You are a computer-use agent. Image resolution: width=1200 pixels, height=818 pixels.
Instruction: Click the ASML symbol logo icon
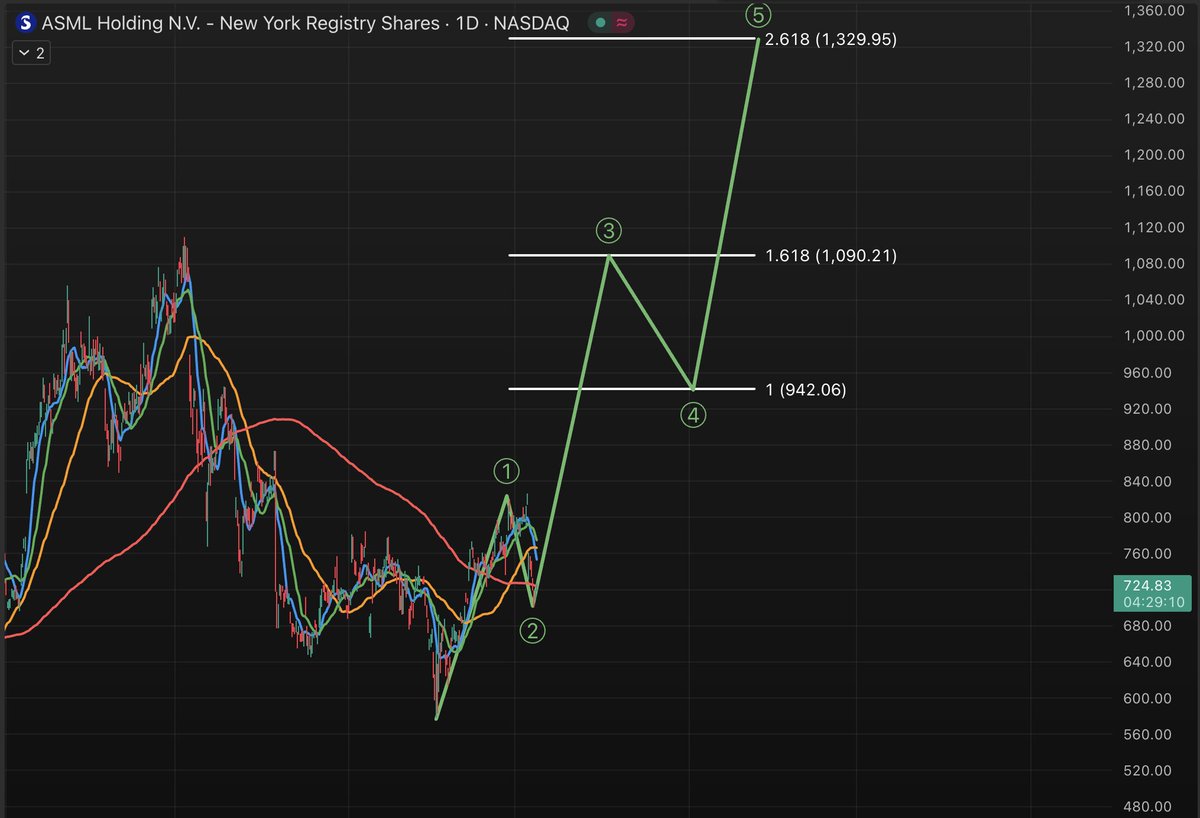click(x=24, y=22)
